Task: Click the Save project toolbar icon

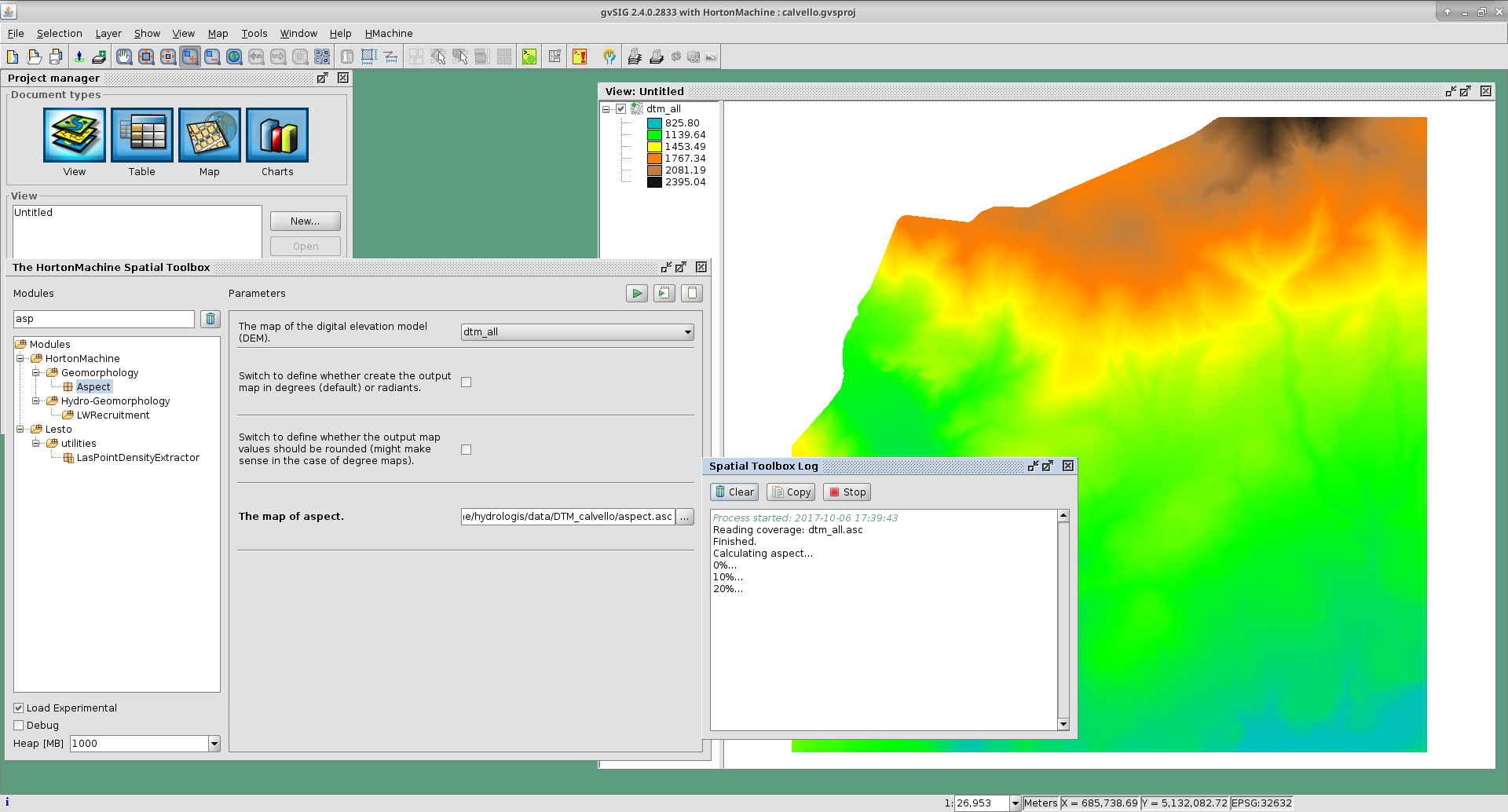Action: (55, 57)
